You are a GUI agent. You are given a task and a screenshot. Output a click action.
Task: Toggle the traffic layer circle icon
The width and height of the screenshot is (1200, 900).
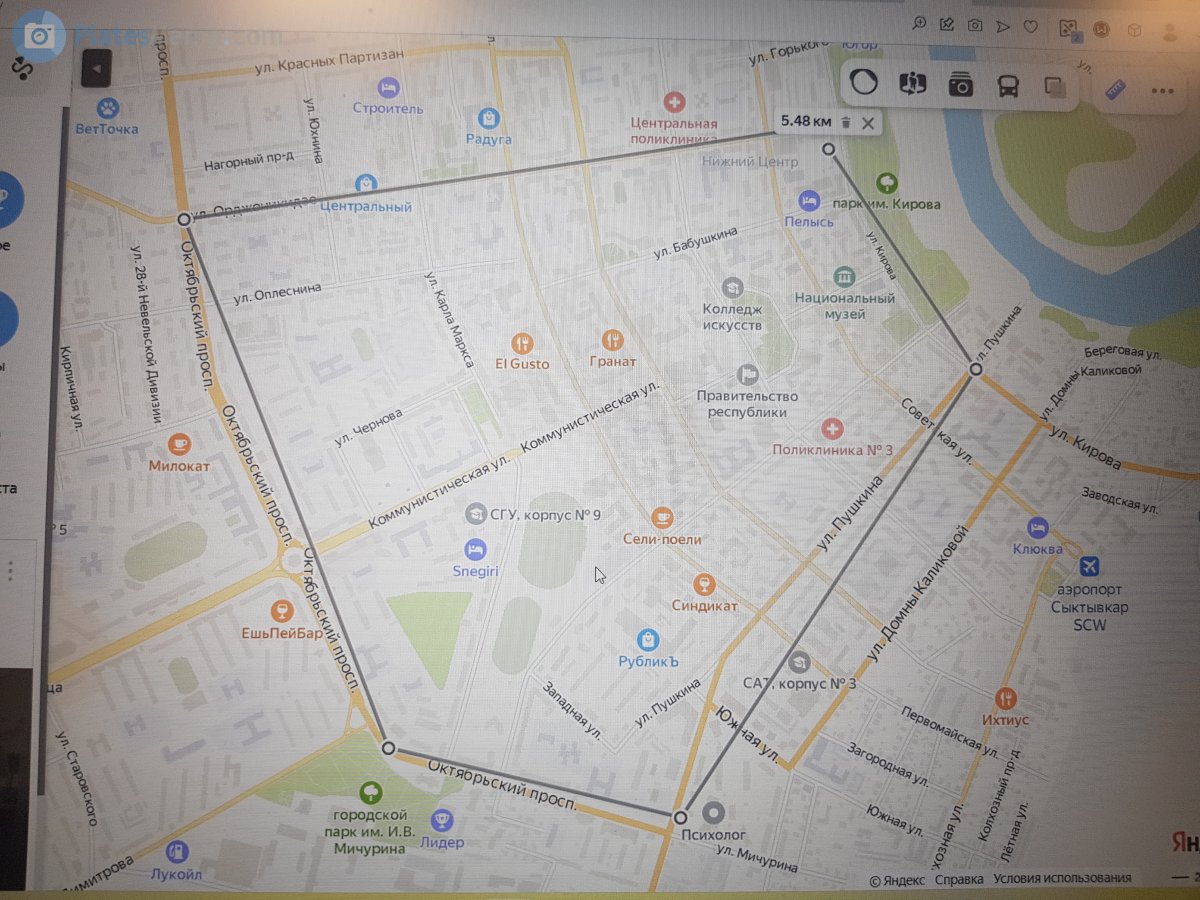(864, 83)
